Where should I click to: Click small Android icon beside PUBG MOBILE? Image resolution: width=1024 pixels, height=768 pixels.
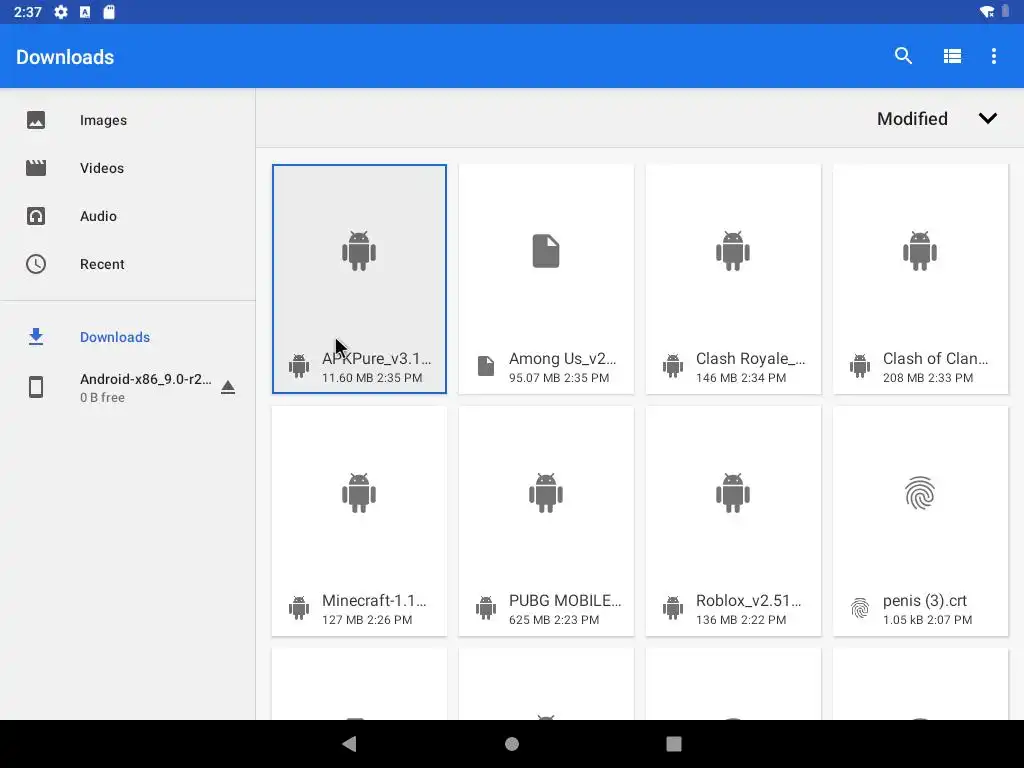coord(486,608)
